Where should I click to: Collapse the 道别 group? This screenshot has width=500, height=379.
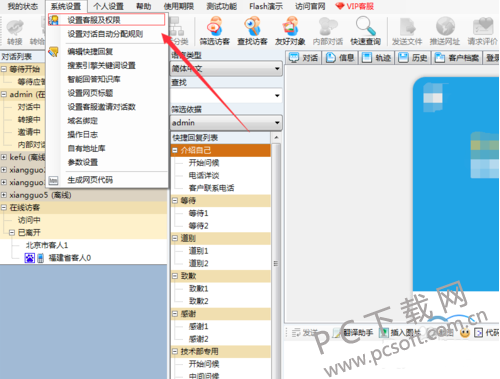175,238
